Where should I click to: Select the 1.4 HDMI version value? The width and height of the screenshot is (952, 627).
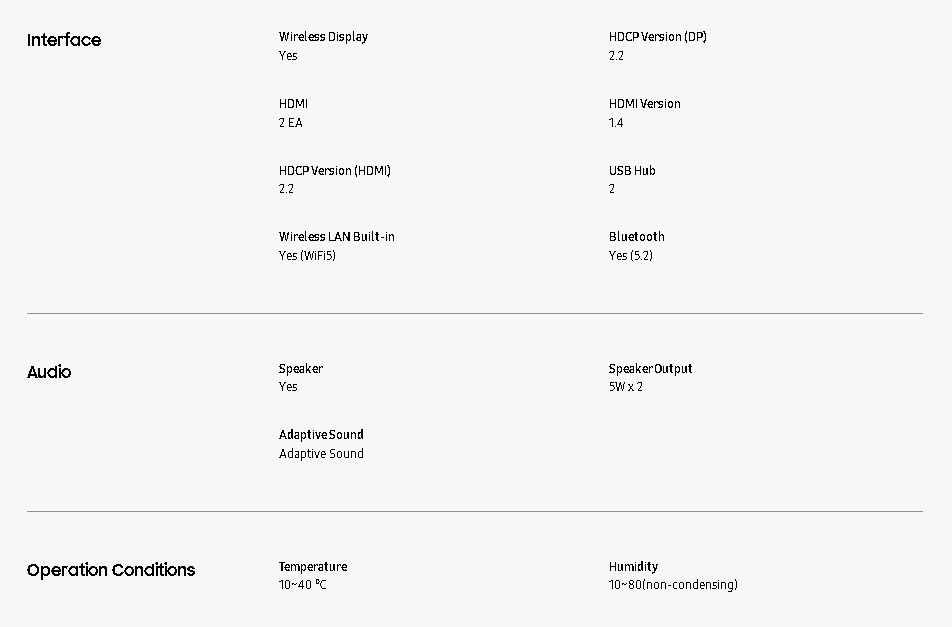pyautogui.click(x=616, y=123)
